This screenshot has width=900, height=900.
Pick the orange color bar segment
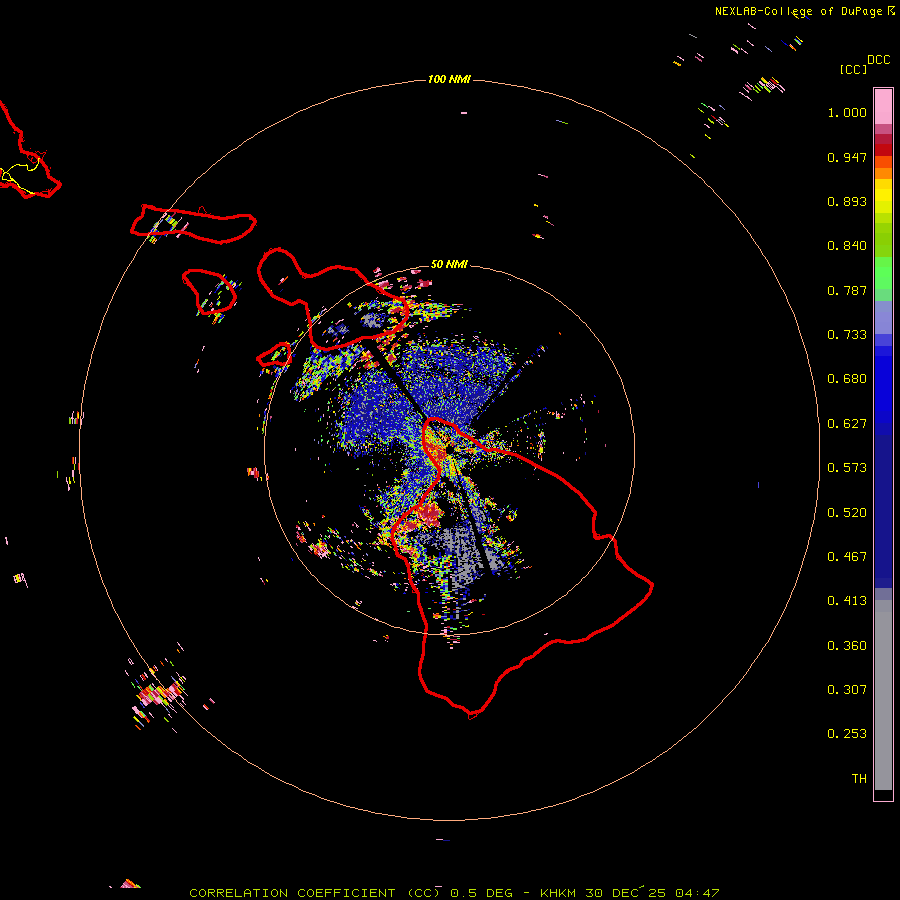pyautogui.click(x=883, y=173)
